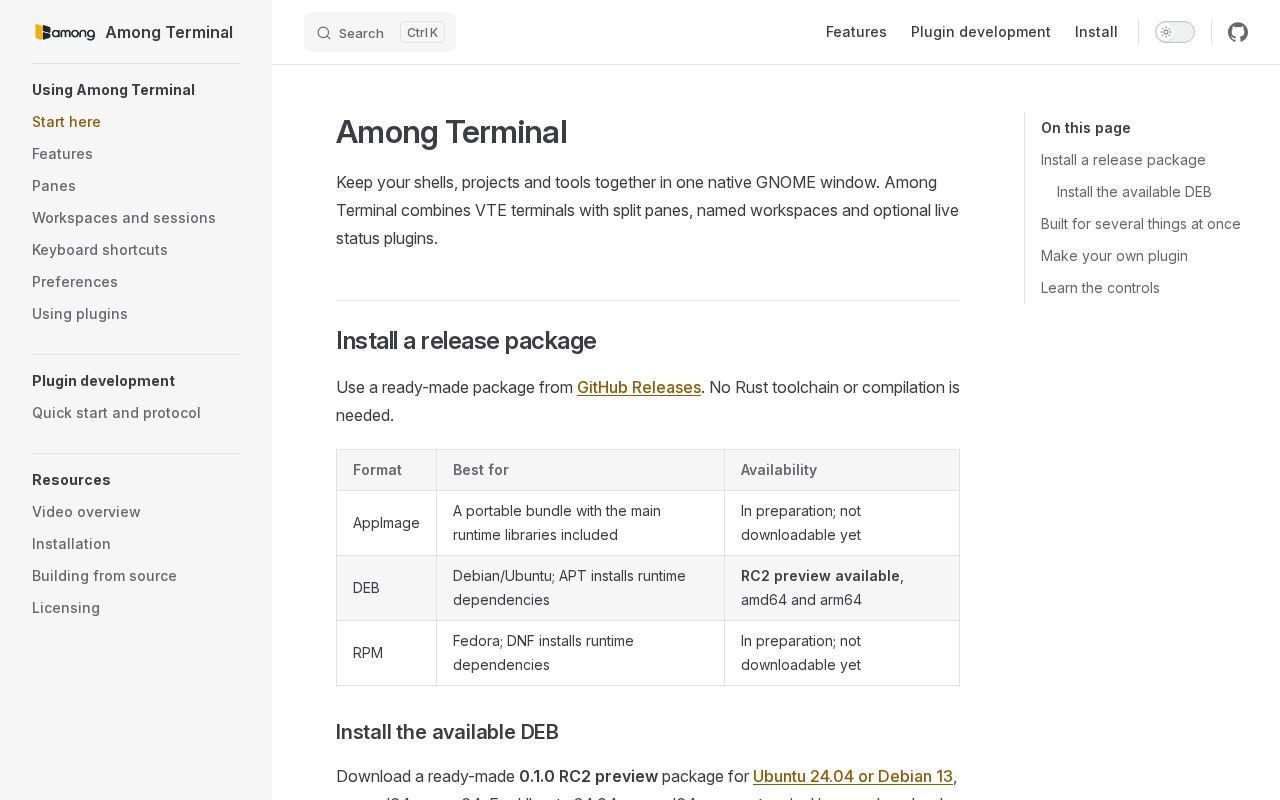1280x800 pixels.
Task: Open Preferences in the sidebar
Action: coord(75,282)
